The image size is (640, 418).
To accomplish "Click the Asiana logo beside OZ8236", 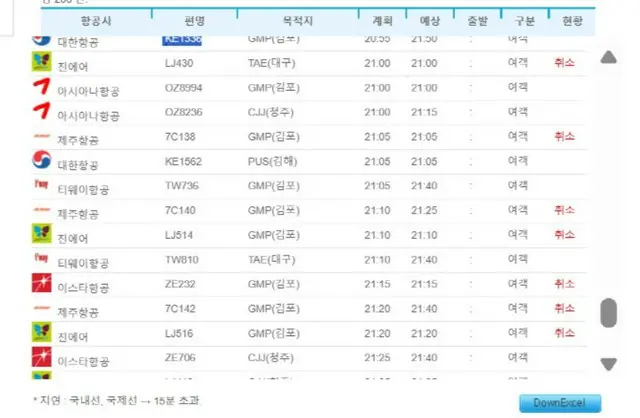I will coord(42,111).
